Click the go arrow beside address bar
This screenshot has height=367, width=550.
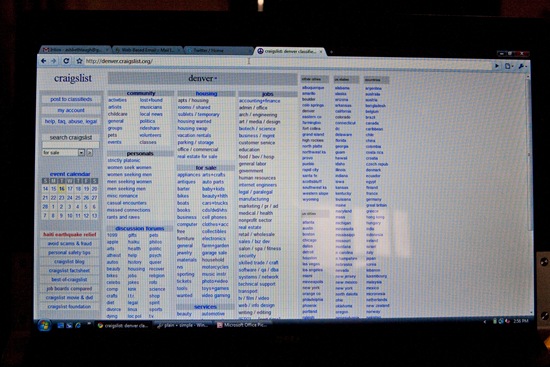click(x=497, y=66)
